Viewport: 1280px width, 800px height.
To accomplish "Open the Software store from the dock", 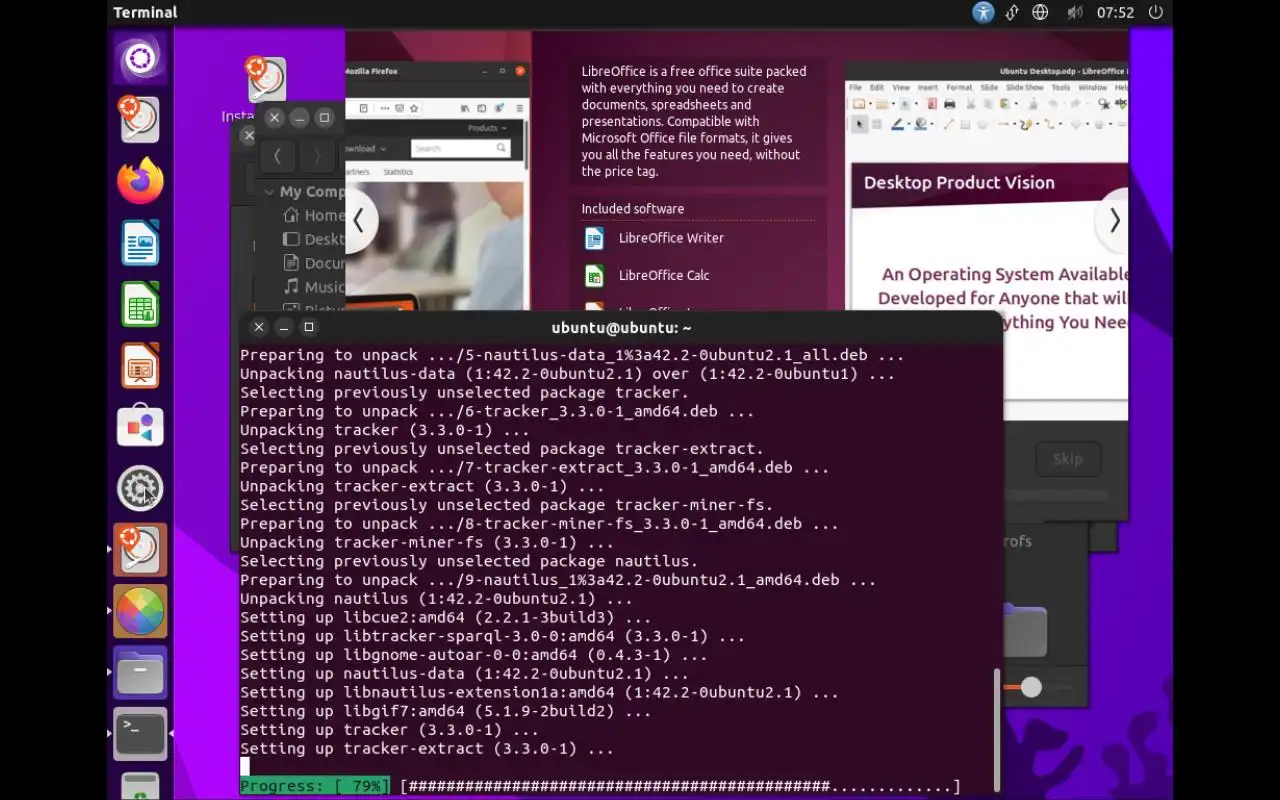I will coord(140,427).
